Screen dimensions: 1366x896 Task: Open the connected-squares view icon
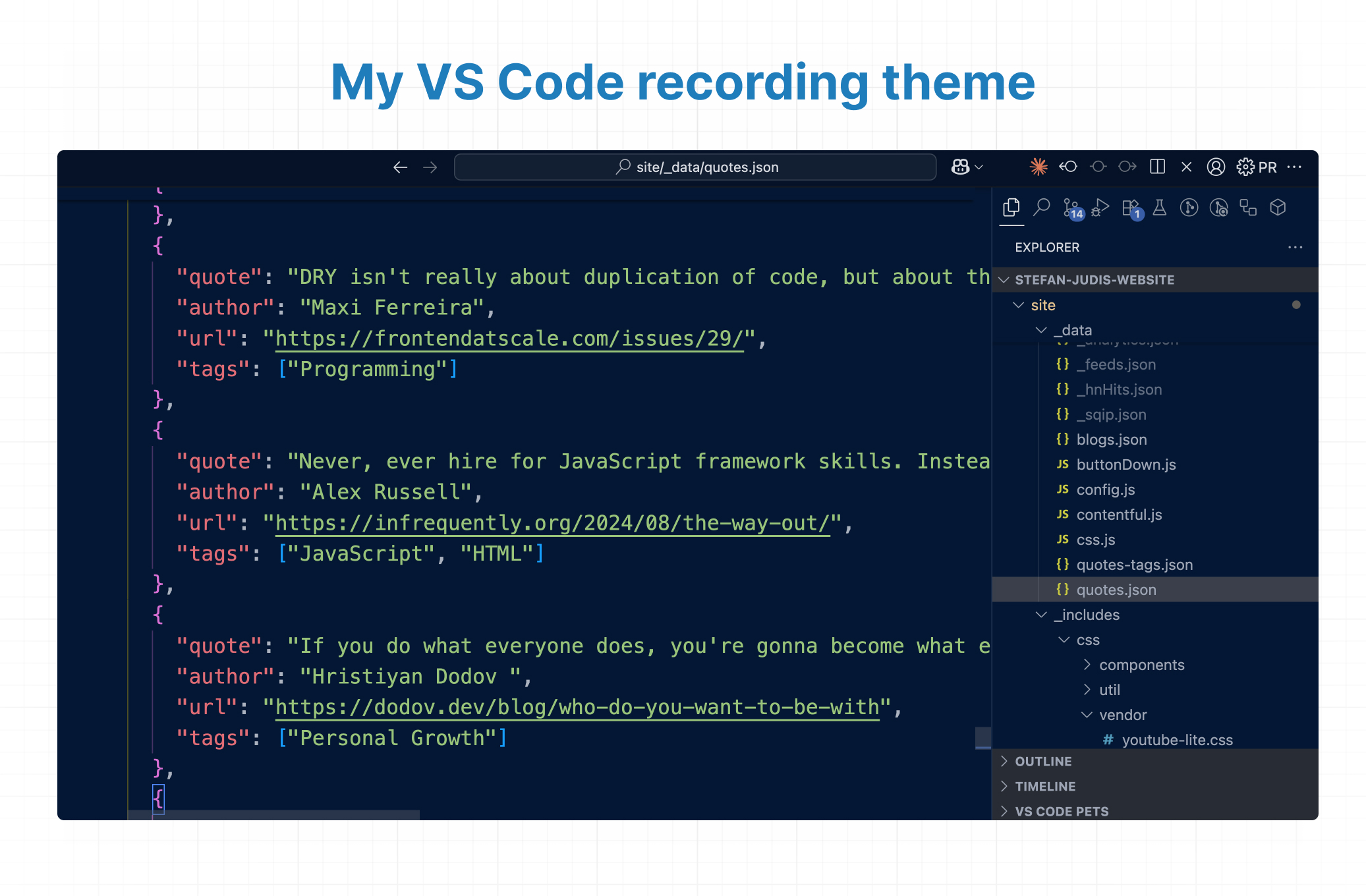1248,208
